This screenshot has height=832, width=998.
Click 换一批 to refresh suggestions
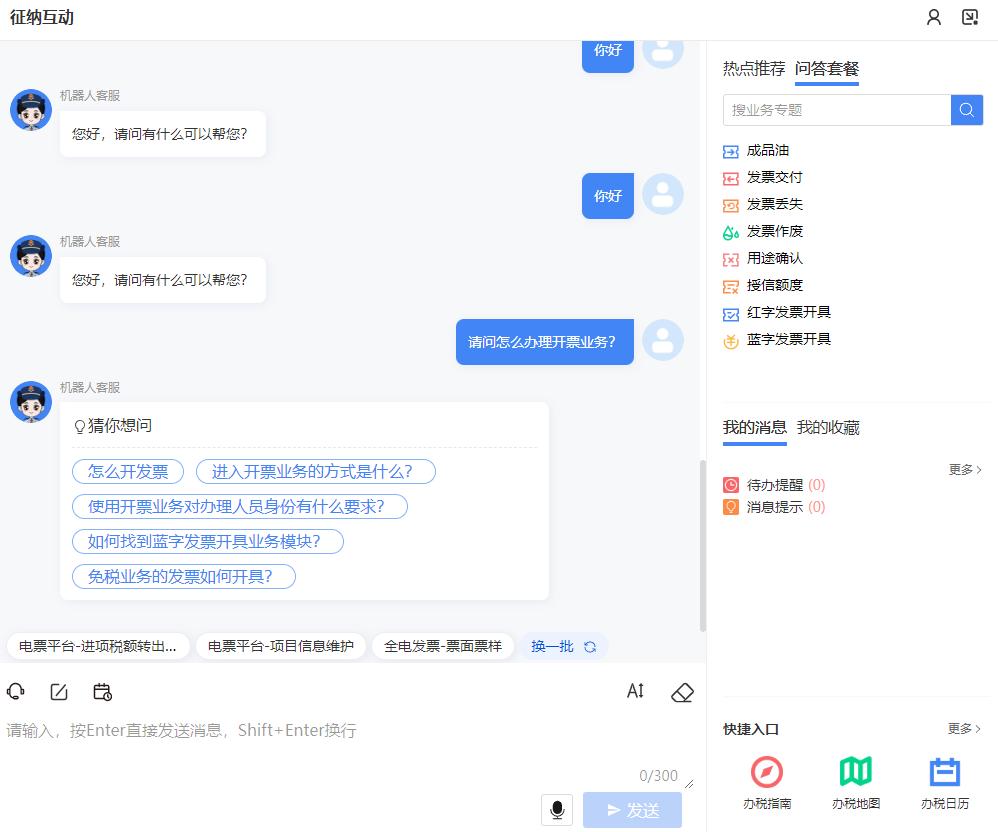(x=562, y=646)
